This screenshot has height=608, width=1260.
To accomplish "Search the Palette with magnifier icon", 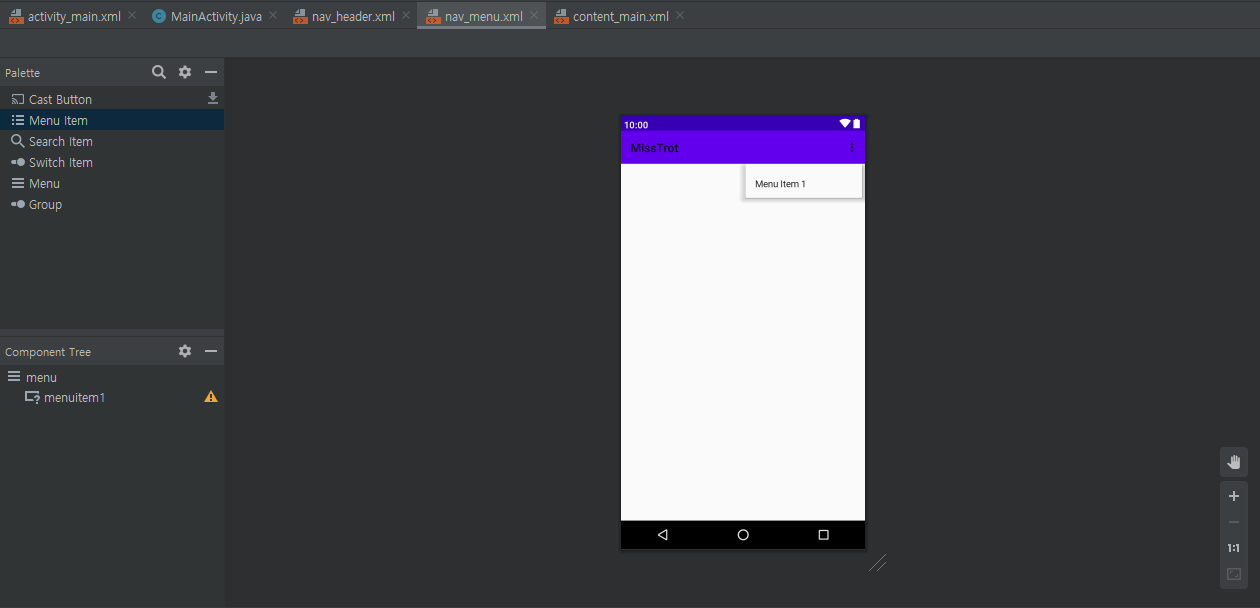I will (159, 72).
